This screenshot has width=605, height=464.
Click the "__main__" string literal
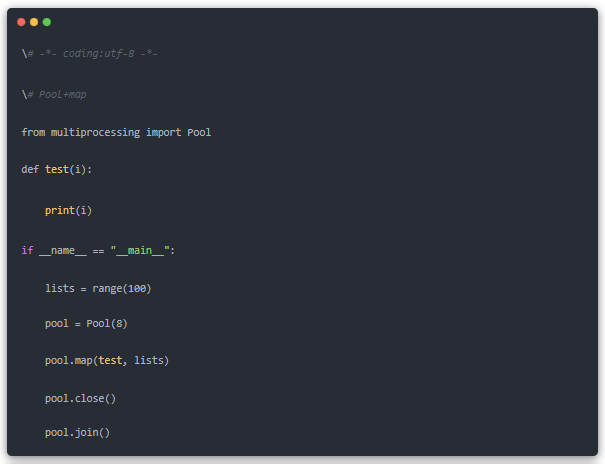pos(139,250)
